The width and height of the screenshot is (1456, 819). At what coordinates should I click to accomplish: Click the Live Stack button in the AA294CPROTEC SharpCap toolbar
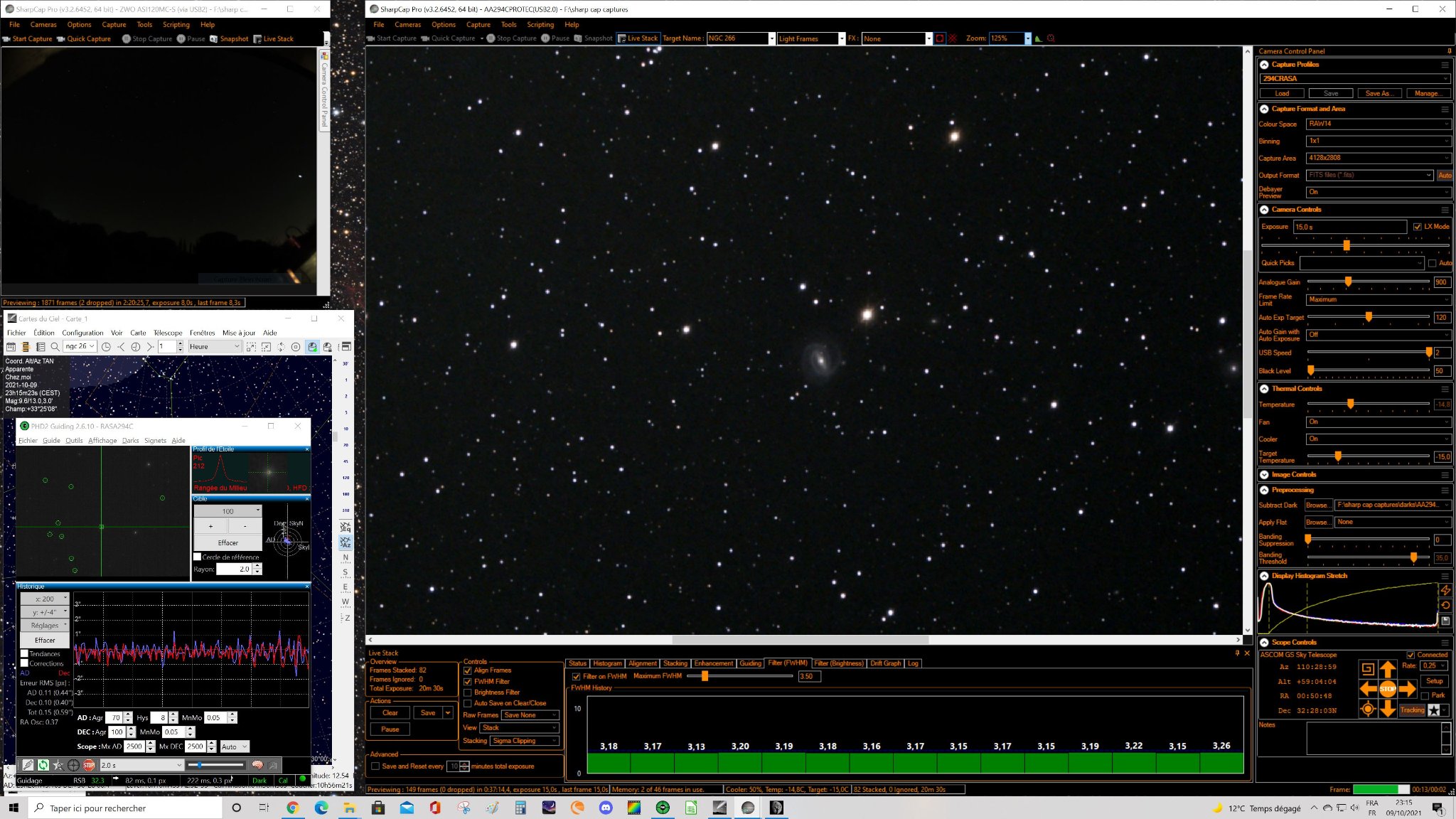638,38
